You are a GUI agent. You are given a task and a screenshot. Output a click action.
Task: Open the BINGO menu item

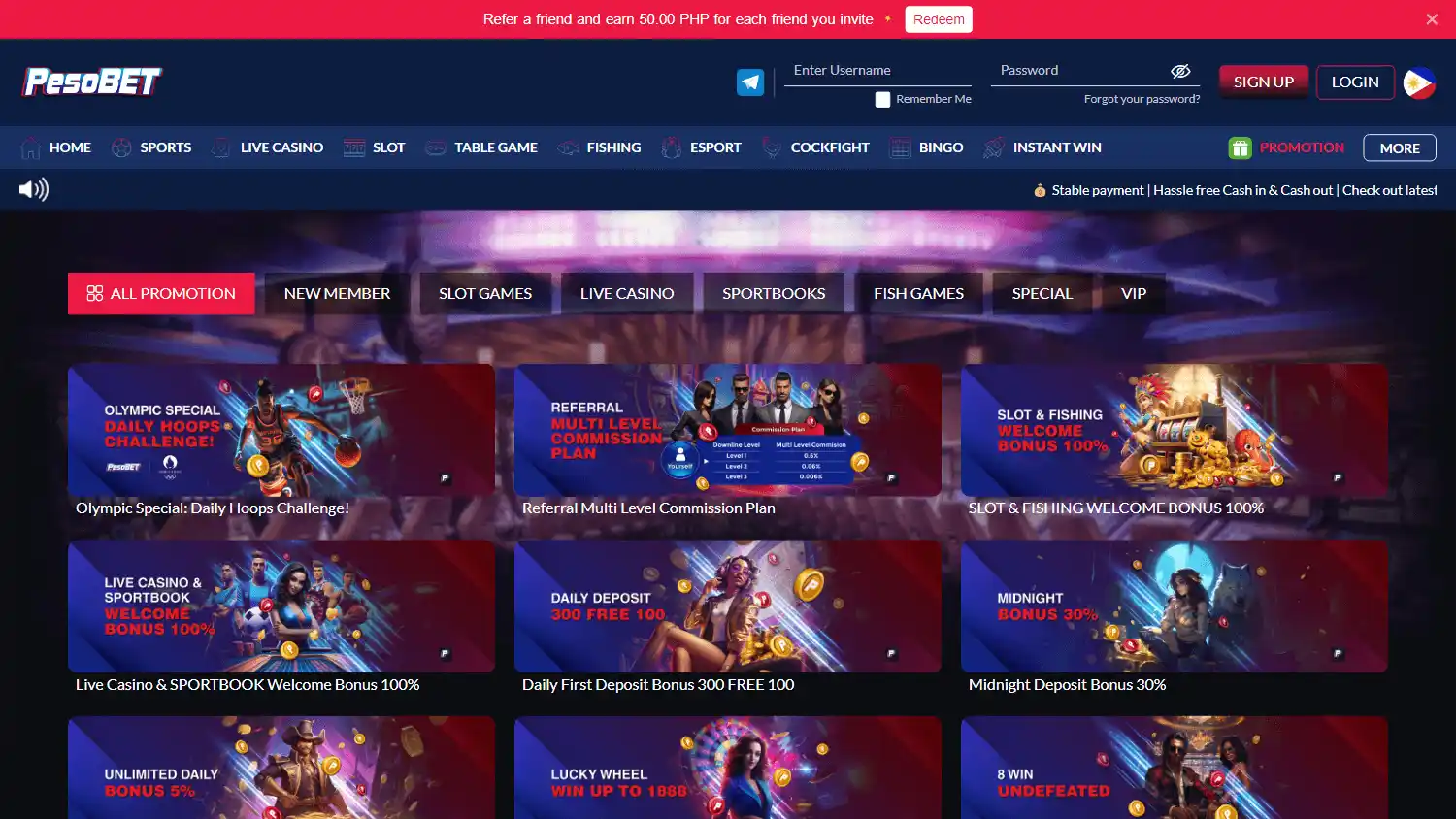[x=942, y=147]
